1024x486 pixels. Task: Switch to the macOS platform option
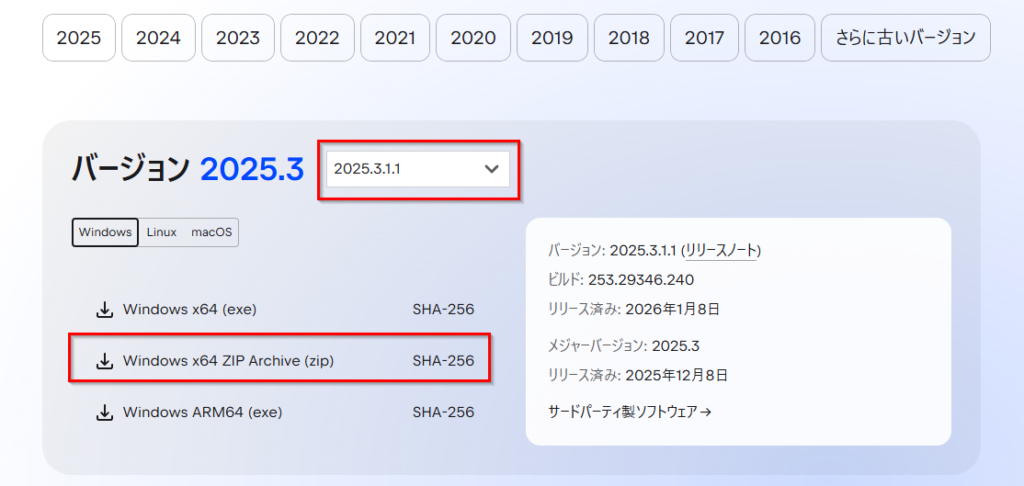tap(211, 232)
